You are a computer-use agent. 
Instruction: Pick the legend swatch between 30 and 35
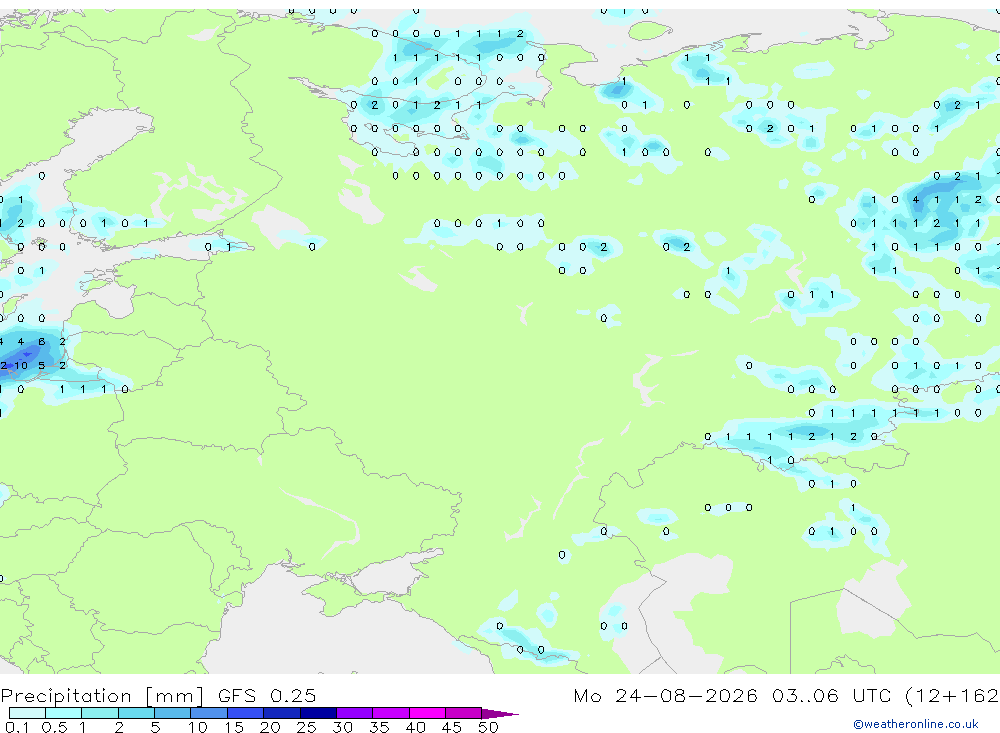click(355, 713)
